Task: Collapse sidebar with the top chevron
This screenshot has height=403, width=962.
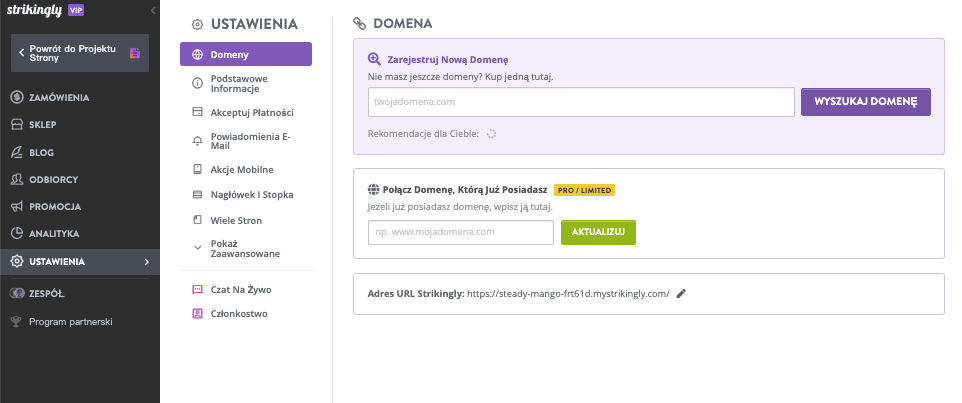Action: pos(153,10)
